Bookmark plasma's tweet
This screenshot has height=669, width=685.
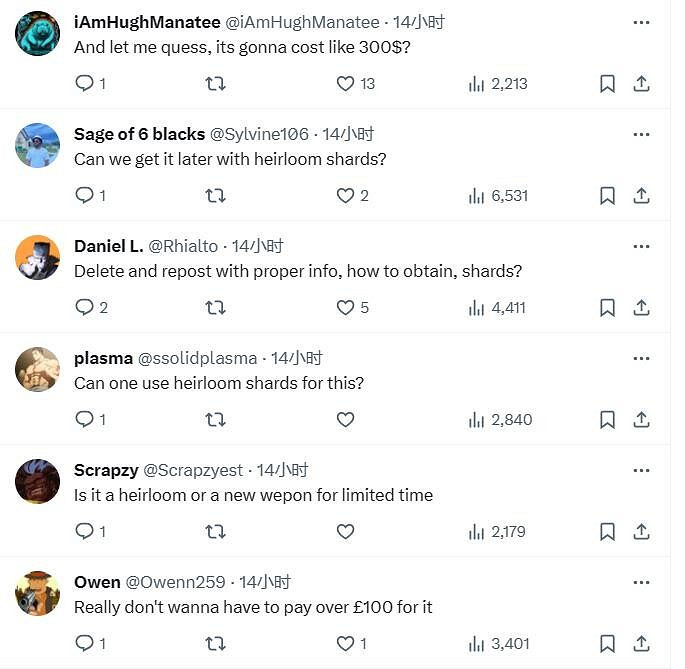[x=607, y=420]
